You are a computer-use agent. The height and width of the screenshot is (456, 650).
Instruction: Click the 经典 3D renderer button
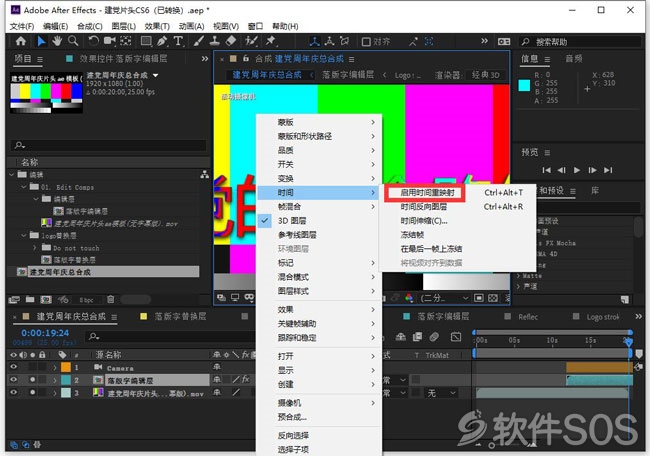pyautogui.click(x=485, y=75)
